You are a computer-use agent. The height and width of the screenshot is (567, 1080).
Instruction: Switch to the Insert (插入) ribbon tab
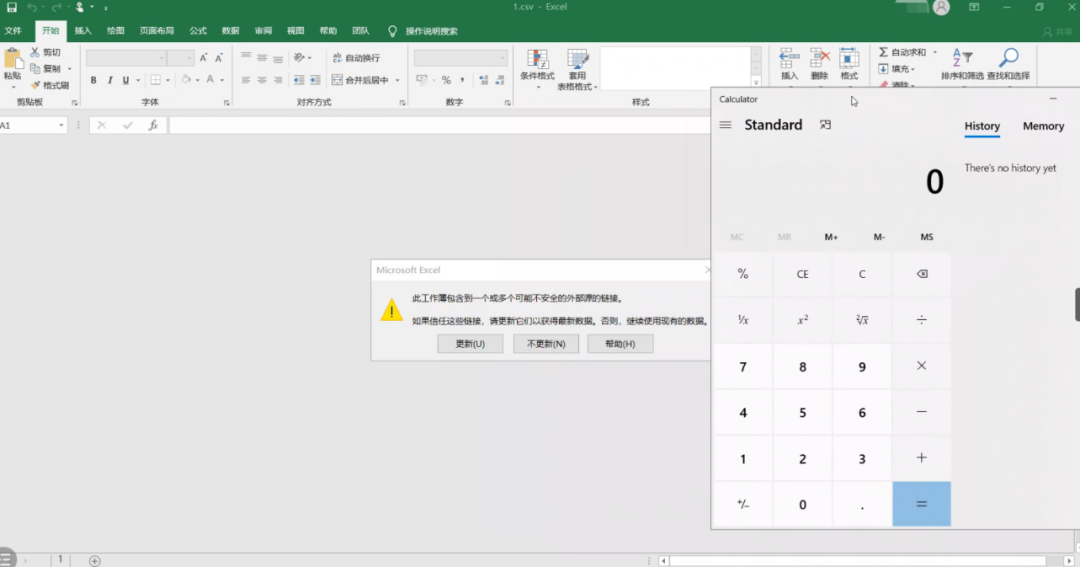[x=83, y=31]
